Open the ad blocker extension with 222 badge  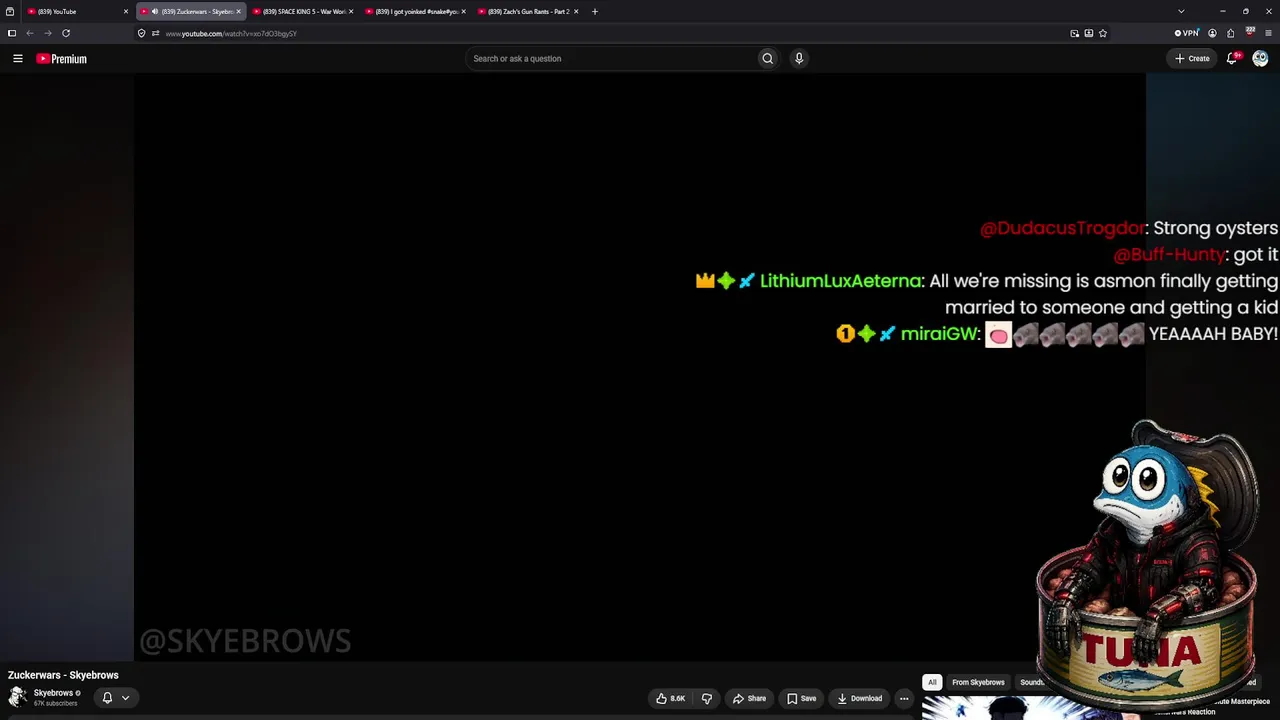coord(1250,33)
